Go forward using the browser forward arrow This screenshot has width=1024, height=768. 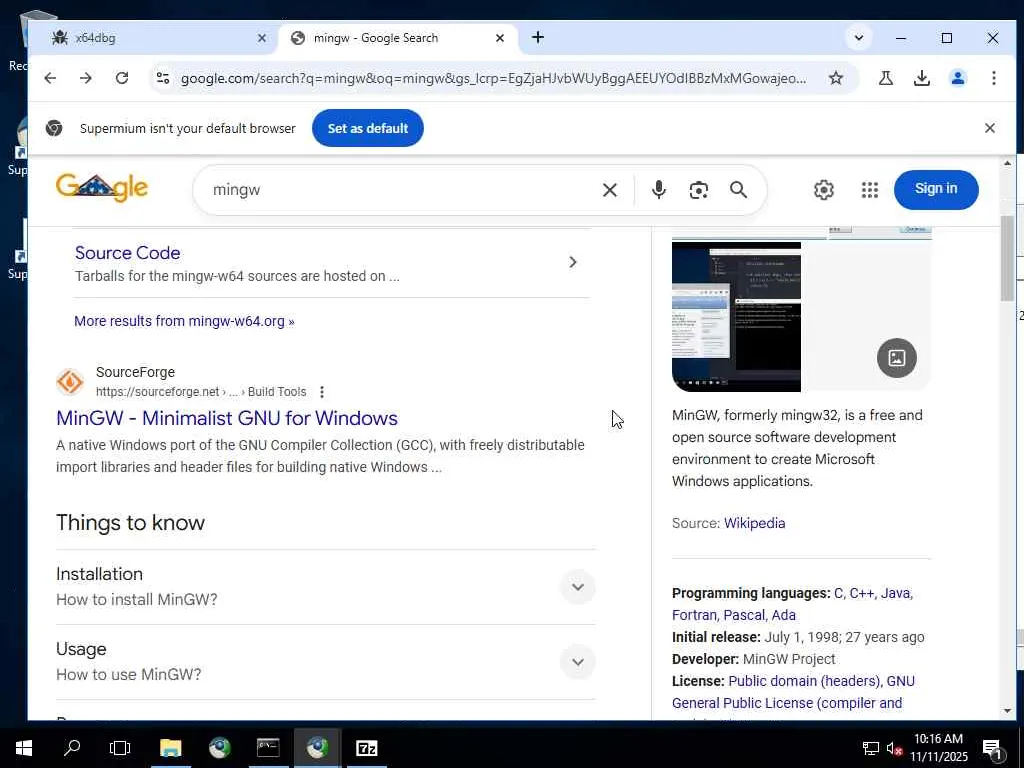(86, 78)
